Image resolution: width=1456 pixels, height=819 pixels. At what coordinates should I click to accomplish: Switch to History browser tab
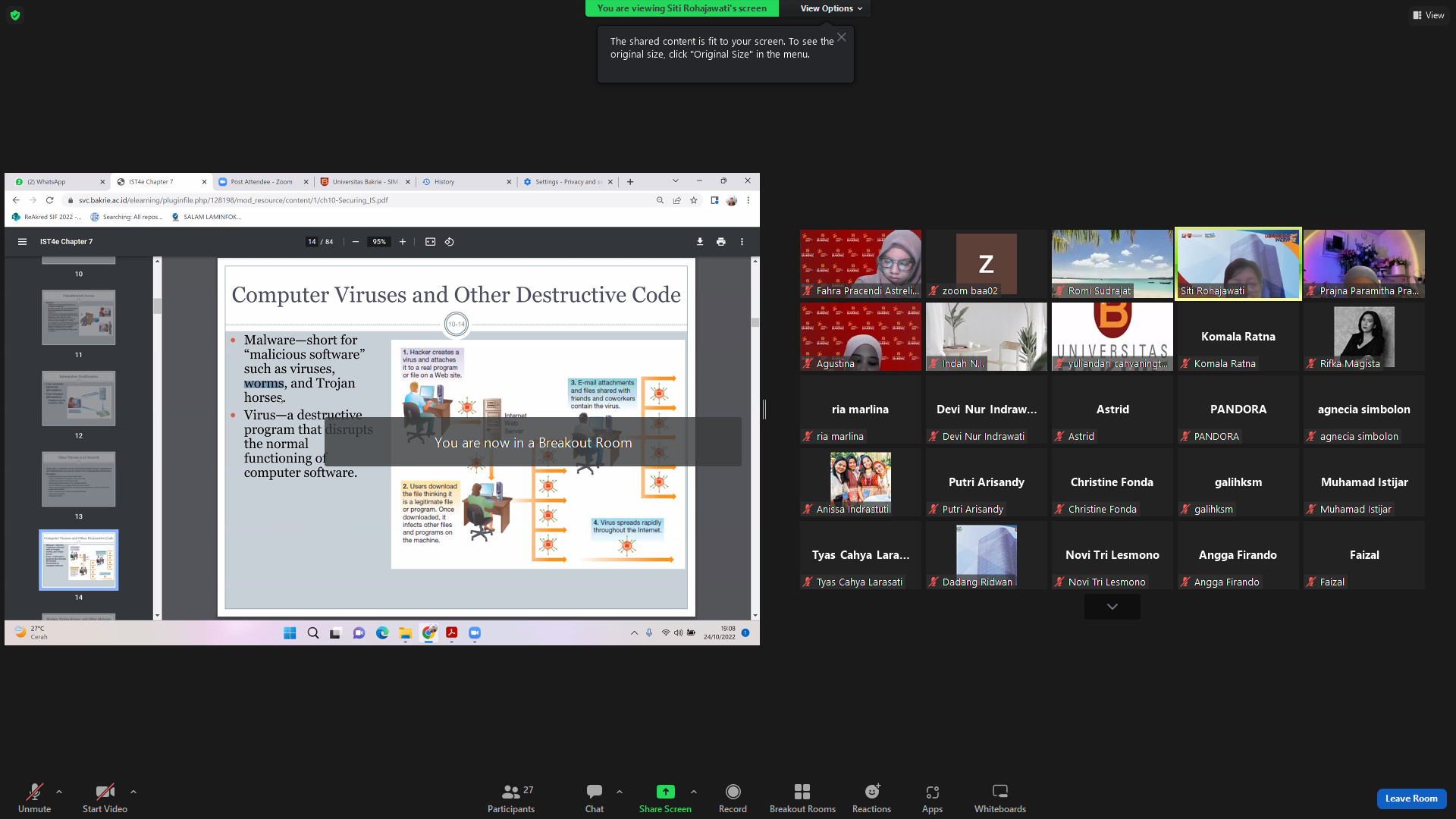click(x=466, y=182)
